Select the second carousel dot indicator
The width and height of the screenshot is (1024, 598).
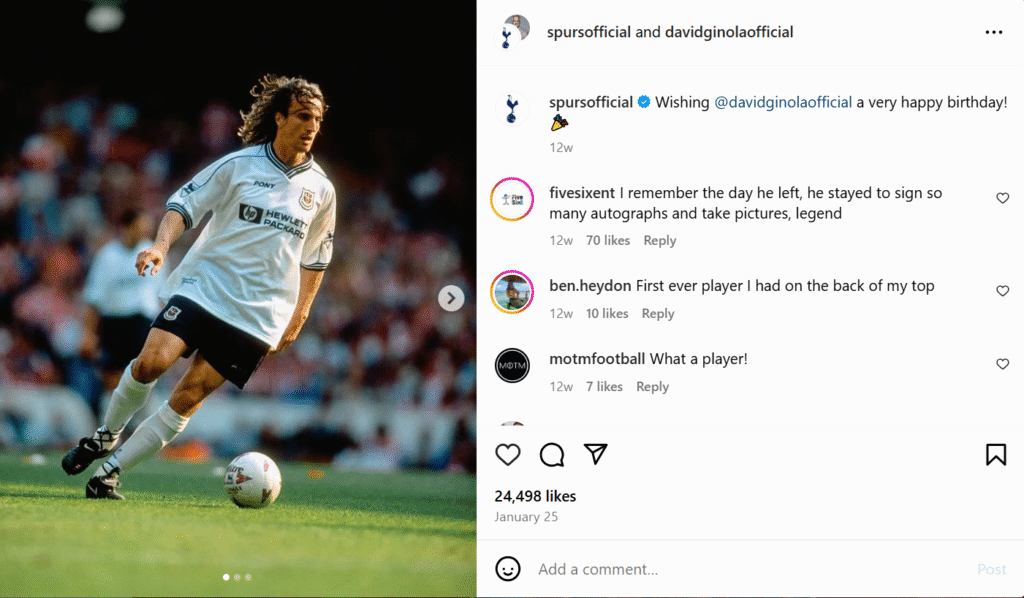(x=236, y=576)
